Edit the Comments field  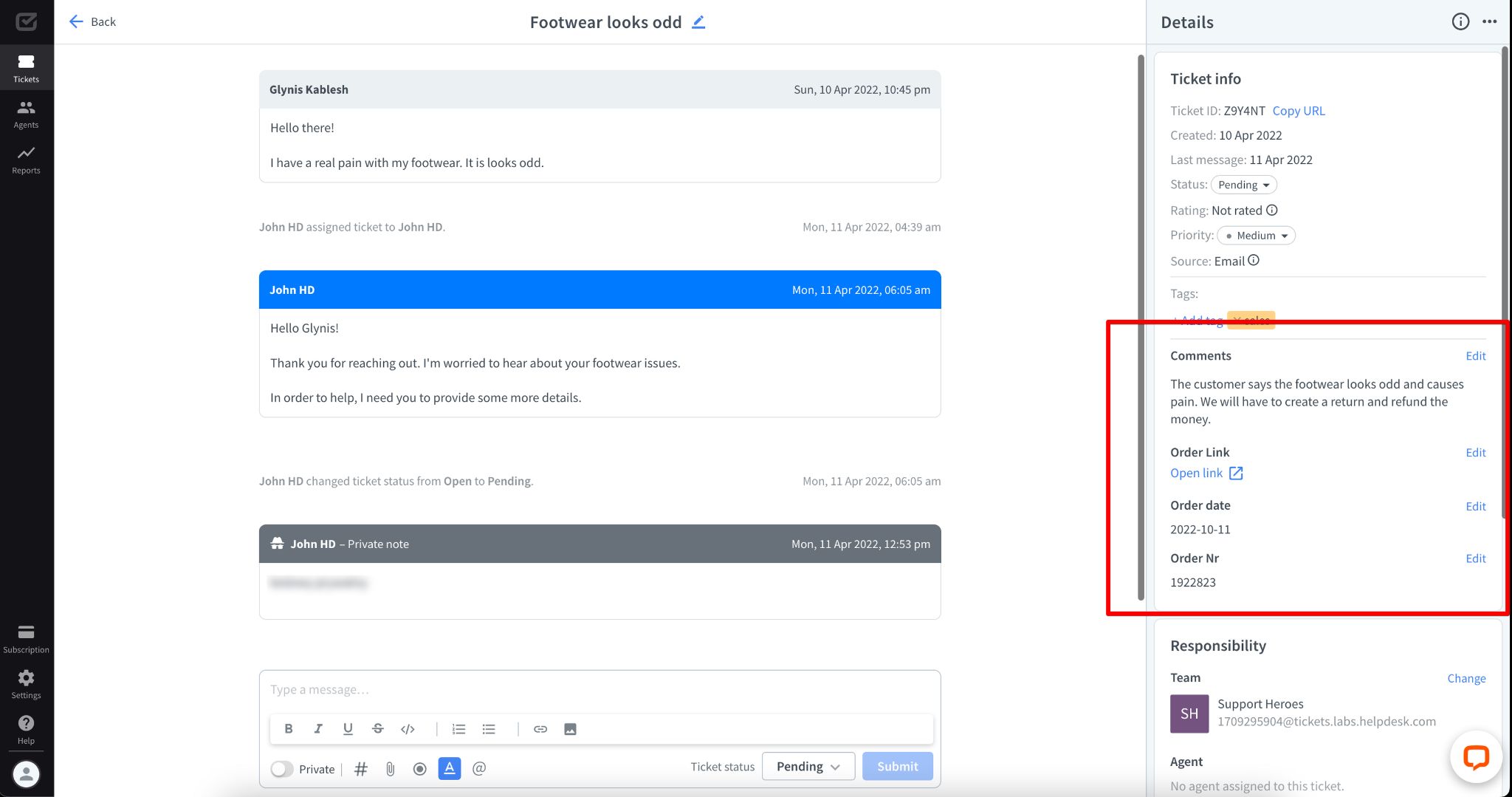pos(1476,356)
